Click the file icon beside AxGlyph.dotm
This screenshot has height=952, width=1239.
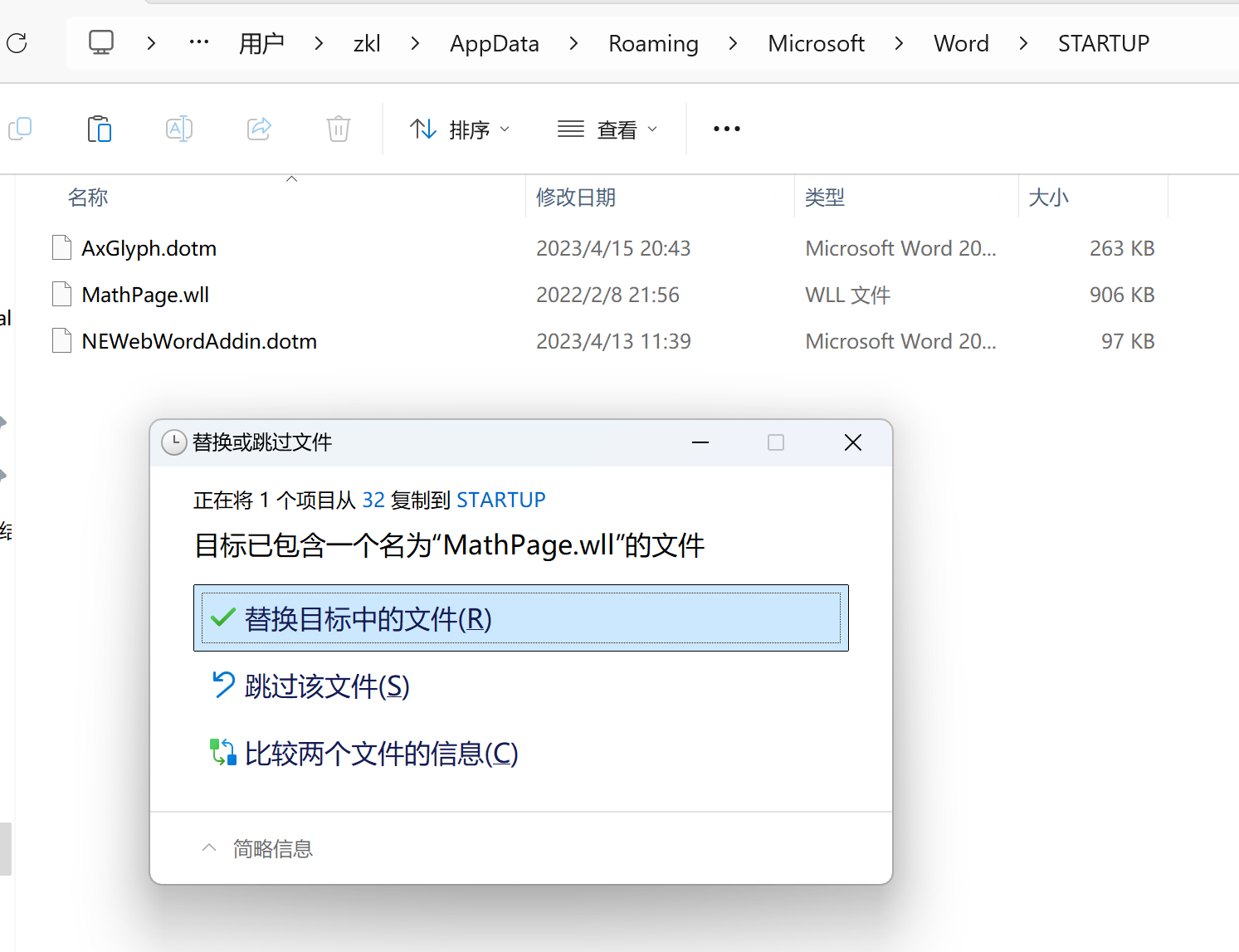click(x=61, y=247)
